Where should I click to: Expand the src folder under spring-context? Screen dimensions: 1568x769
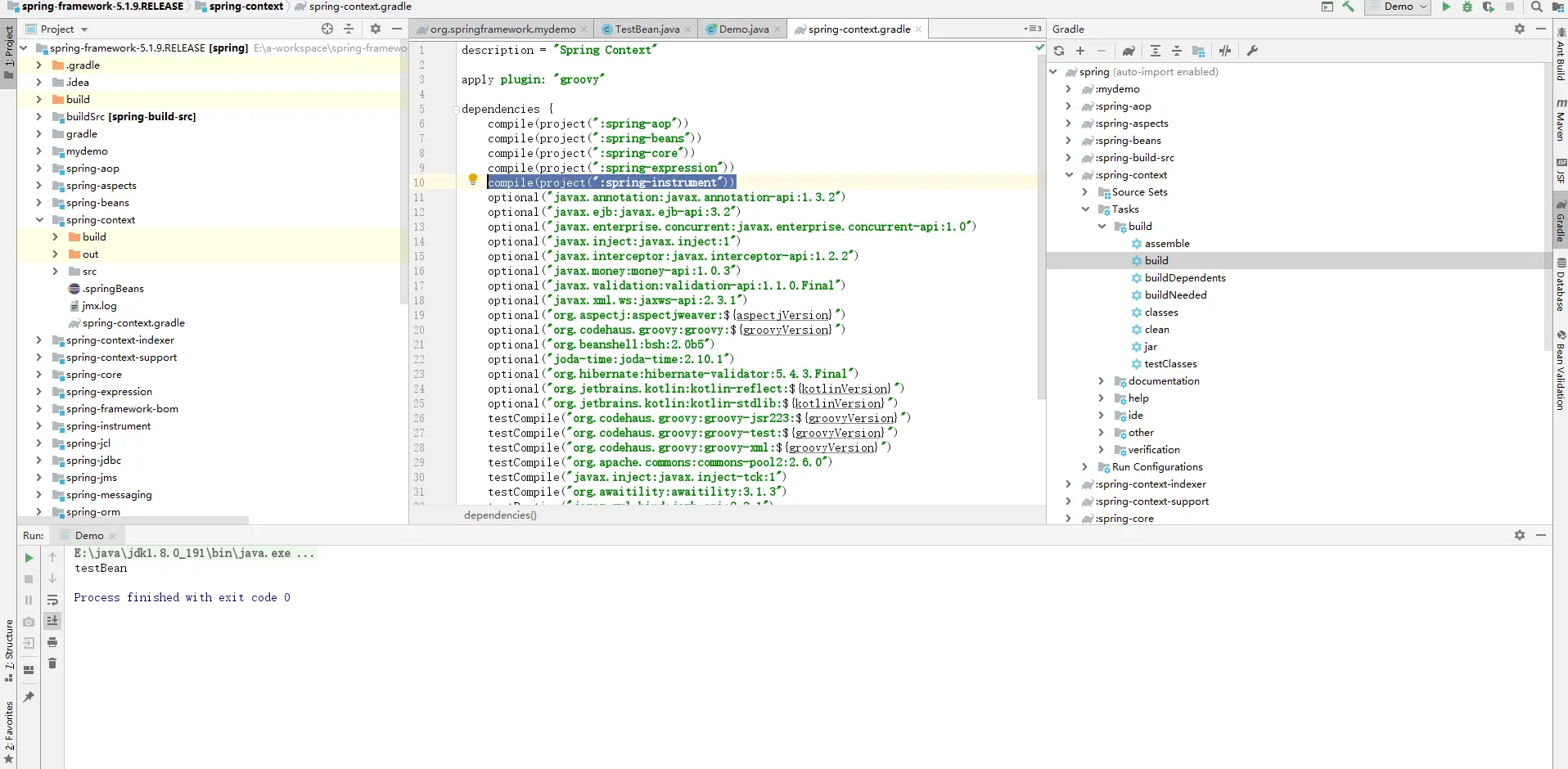(x=56, y=272)
